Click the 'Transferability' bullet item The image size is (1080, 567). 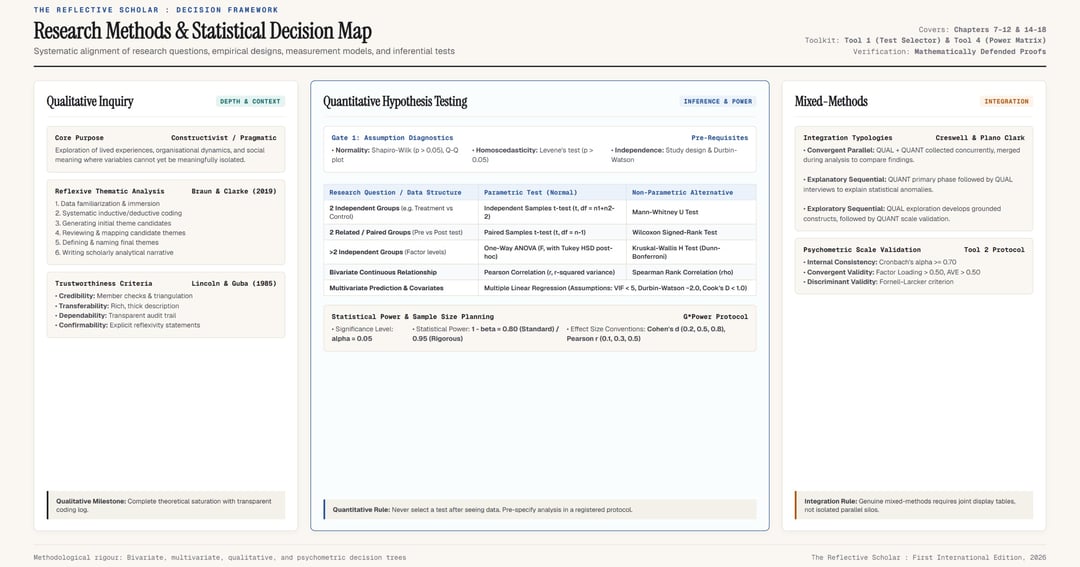117,306
